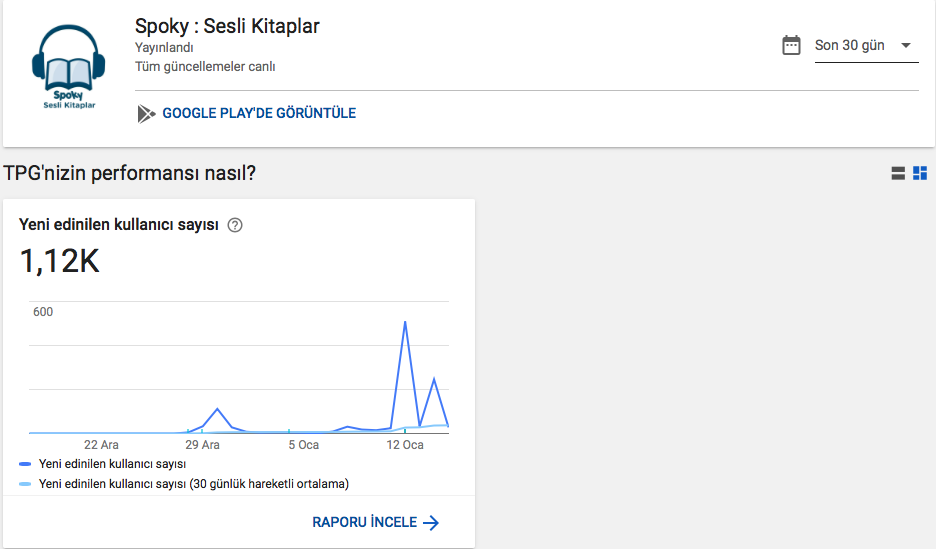This screenshot has width=936, height=549.
Task: Click the Spoky headphones app icon
Action: coord(69,67)
